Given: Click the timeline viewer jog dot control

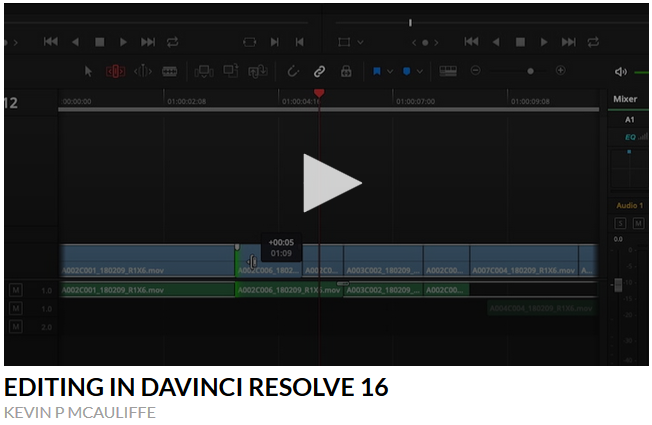Looking at the screenshot, I should click(x=425, y=42).
